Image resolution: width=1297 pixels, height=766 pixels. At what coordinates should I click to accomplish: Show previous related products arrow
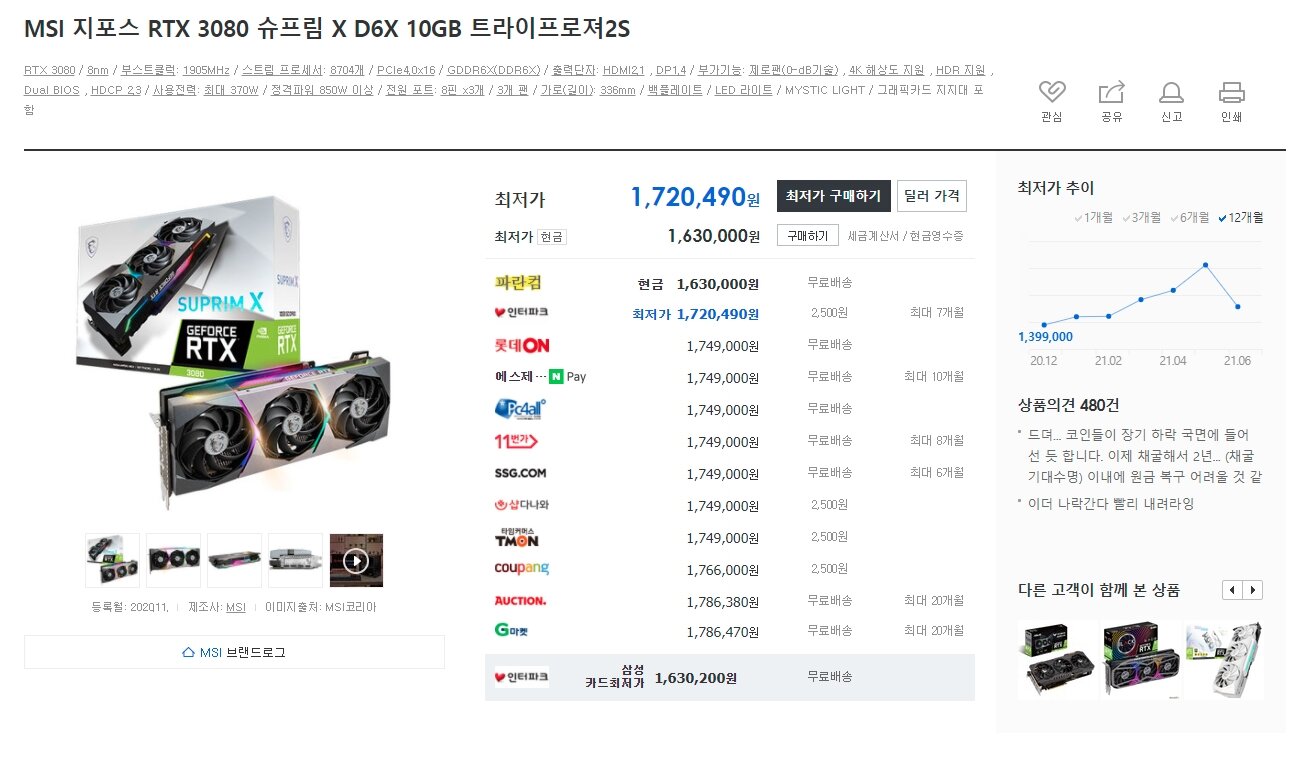click(1232, 590)
